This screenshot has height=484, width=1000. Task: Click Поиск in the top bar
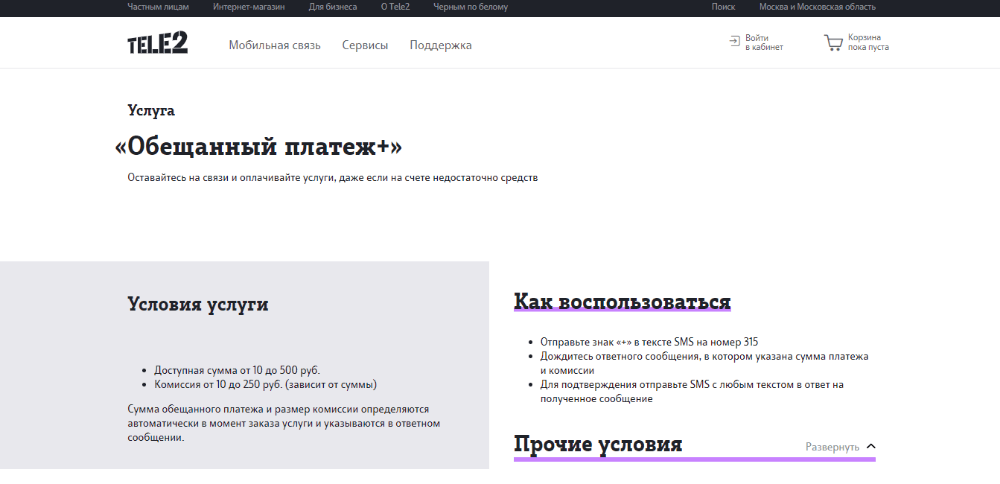[x=722, y=7]
